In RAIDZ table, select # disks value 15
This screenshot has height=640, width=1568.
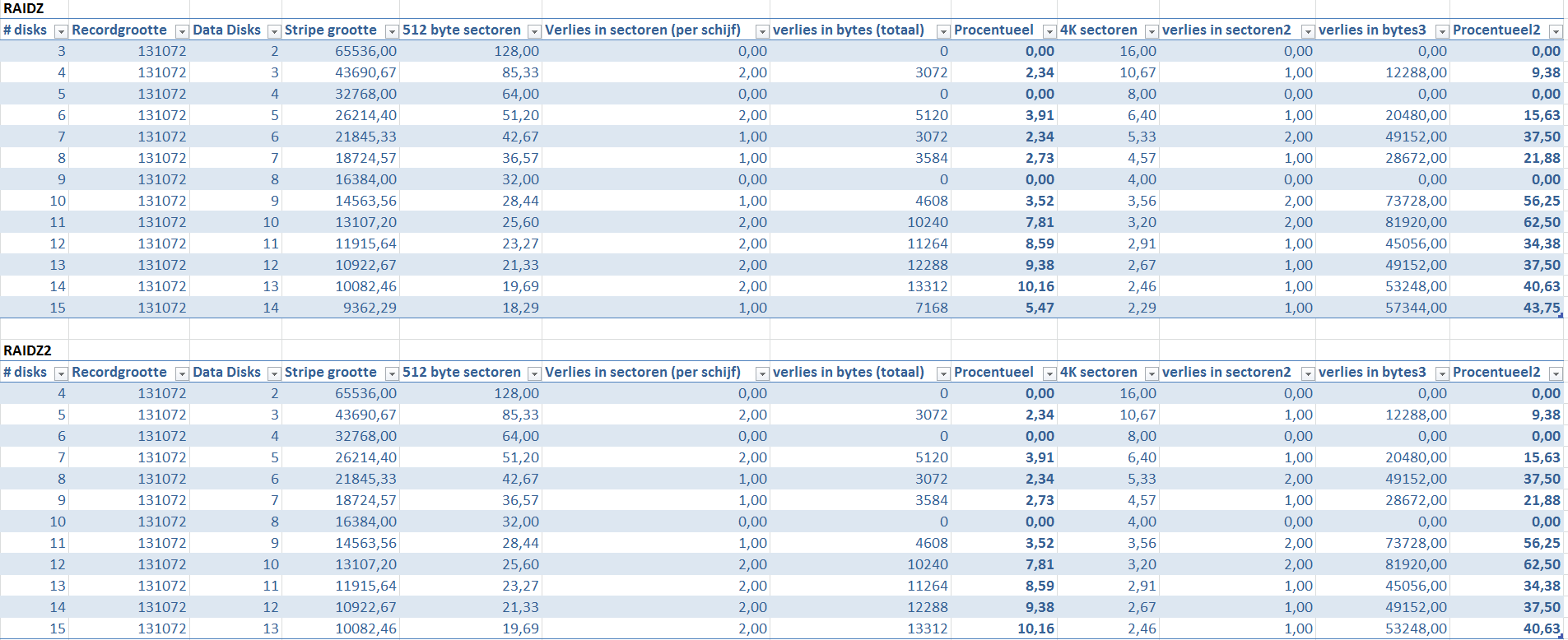[x=35, y=308]
